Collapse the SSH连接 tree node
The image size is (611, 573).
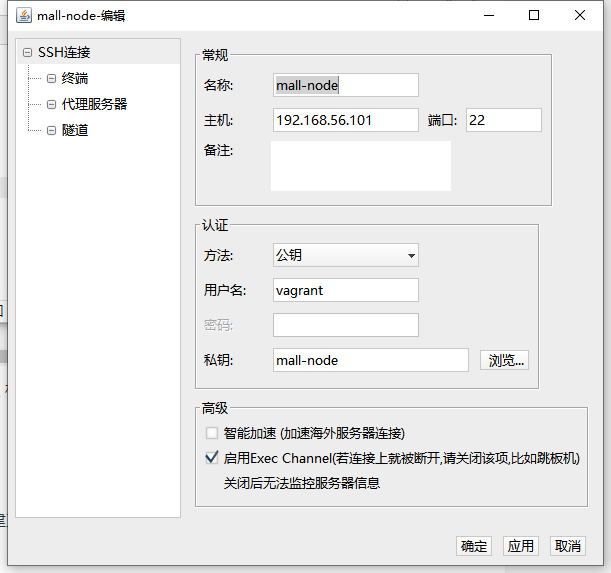coord(27,52)
